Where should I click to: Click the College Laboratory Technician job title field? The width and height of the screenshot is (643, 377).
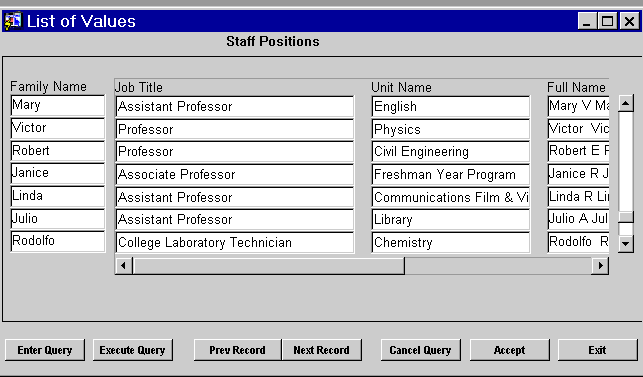coord(235,242)
